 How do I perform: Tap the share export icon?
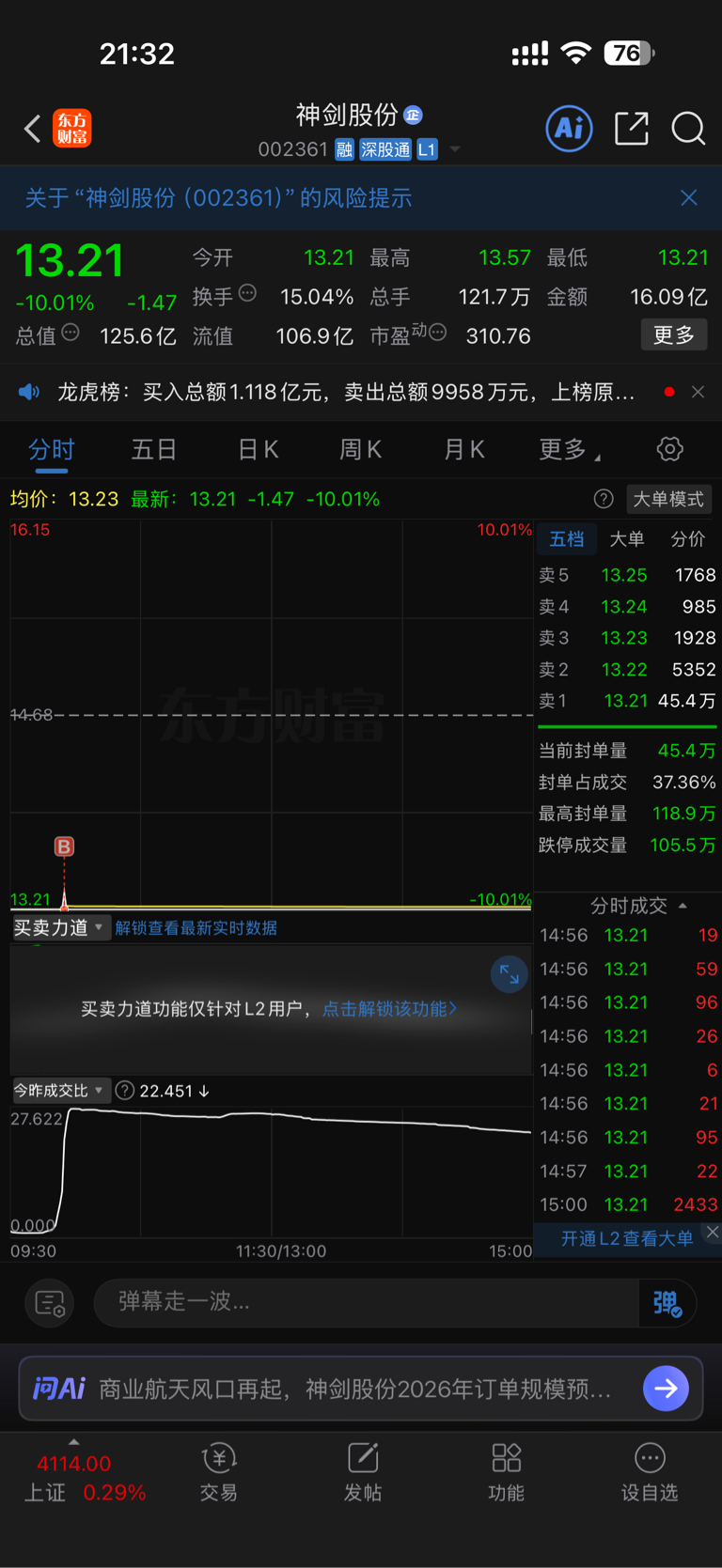coord(632,128)
